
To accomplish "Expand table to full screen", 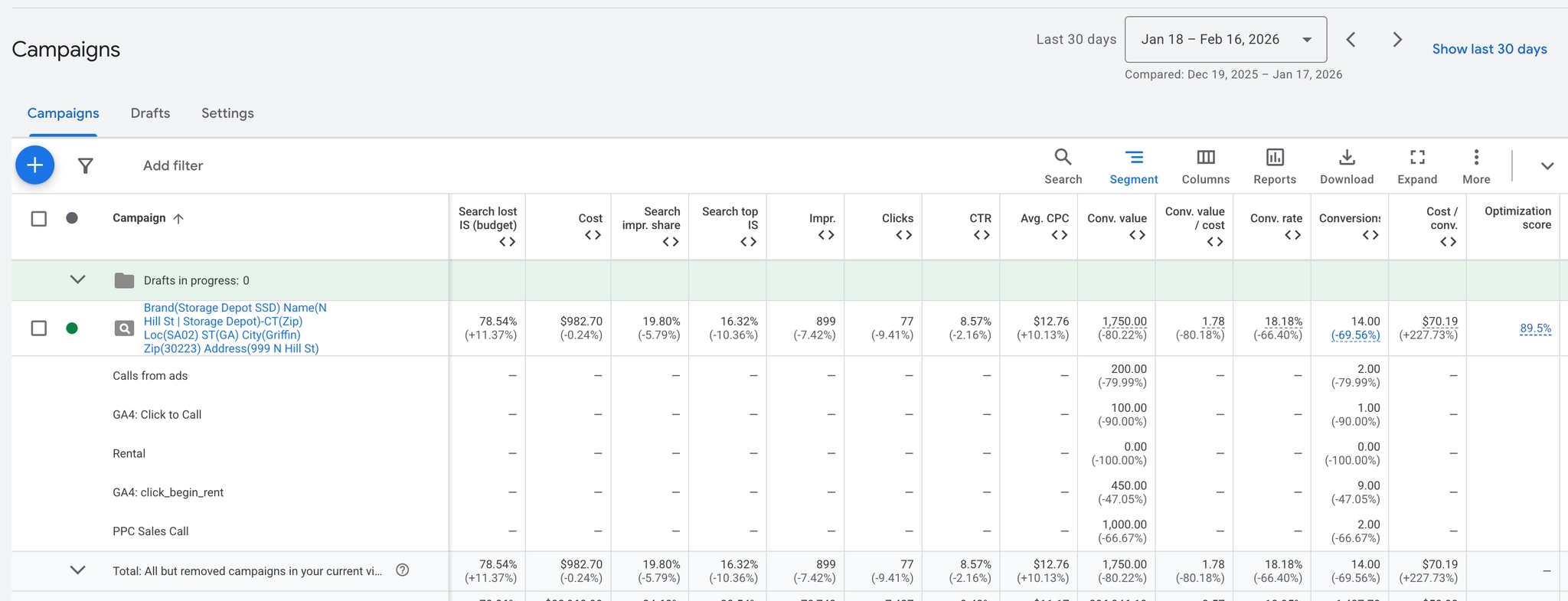I will 1417,166.
